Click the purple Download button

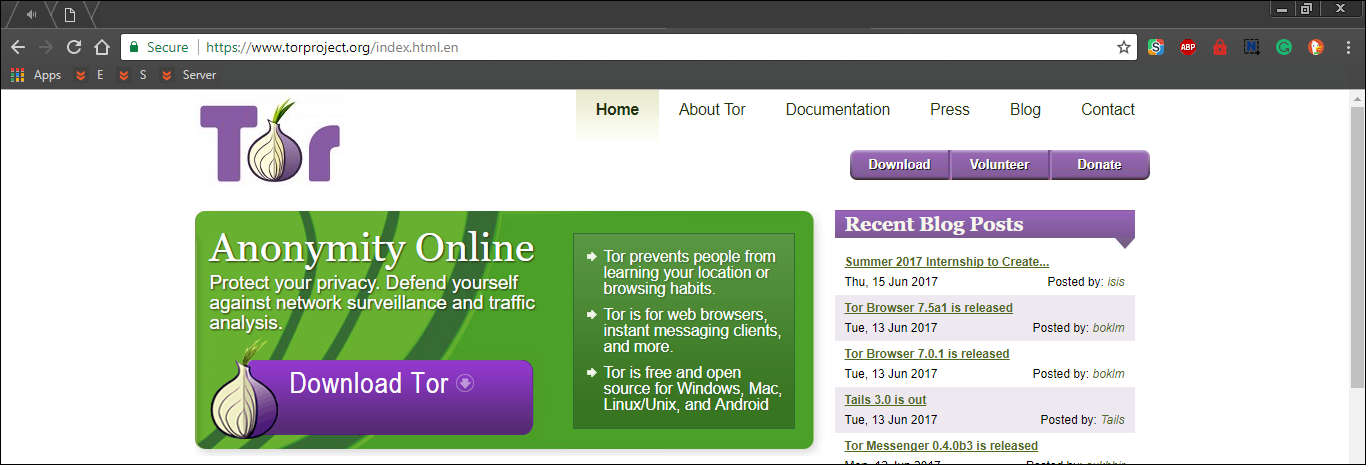click(x=899, y=165)
